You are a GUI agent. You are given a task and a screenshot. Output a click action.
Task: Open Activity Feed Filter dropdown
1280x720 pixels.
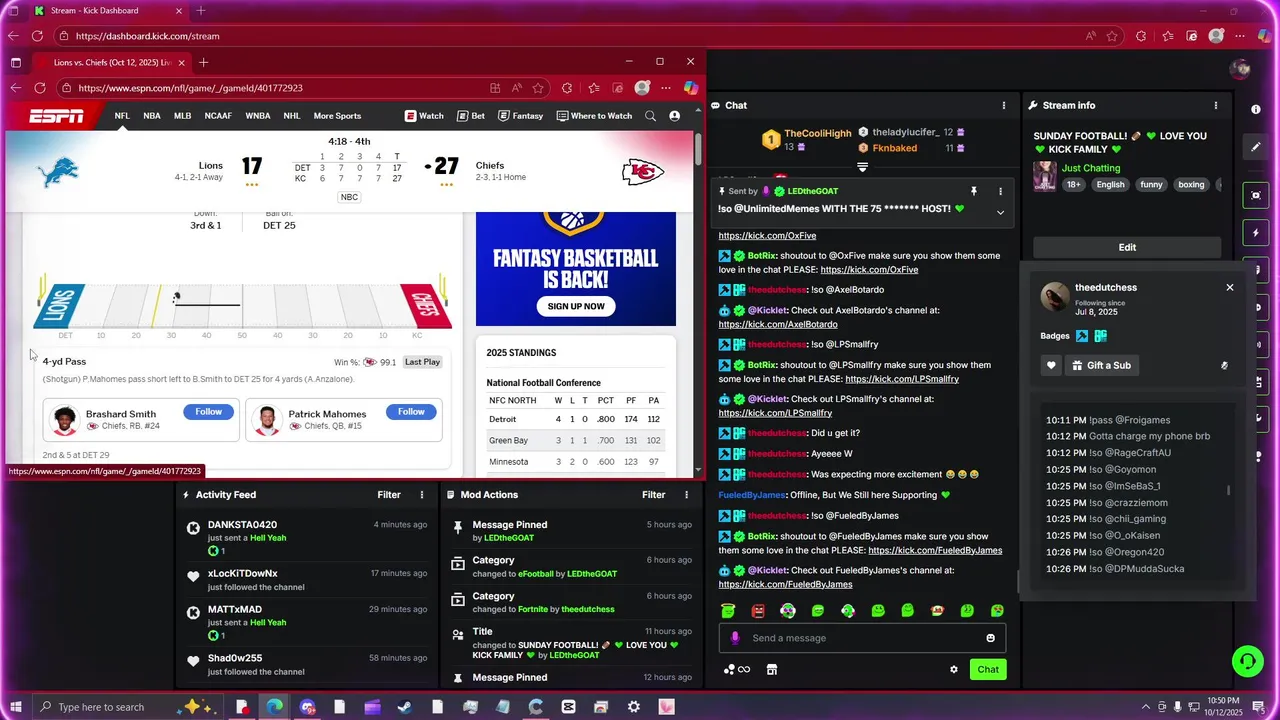point(389,495)
